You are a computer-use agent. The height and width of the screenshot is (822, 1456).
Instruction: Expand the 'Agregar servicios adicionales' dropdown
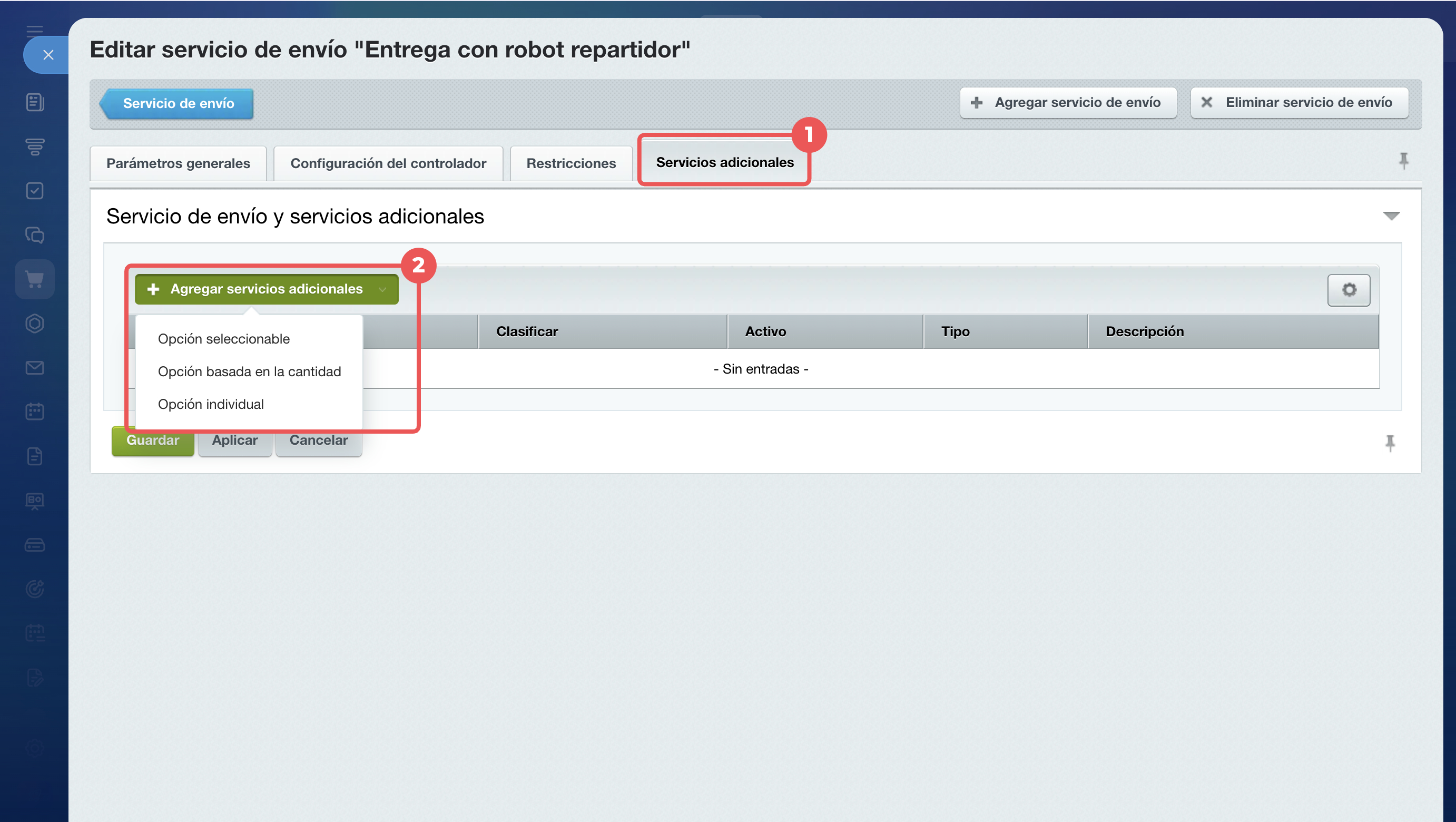tap(267, 289)
